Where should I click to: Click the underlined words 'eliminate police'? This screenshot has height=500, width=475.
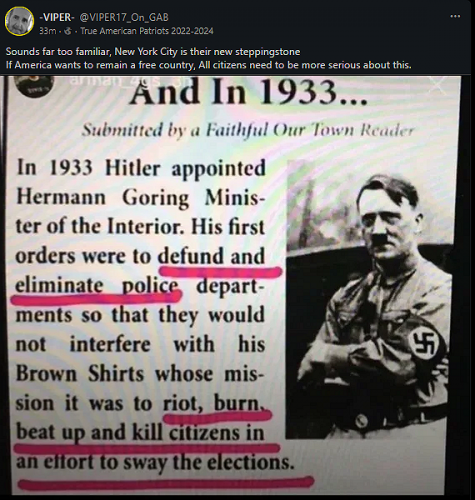coord(97,286)
